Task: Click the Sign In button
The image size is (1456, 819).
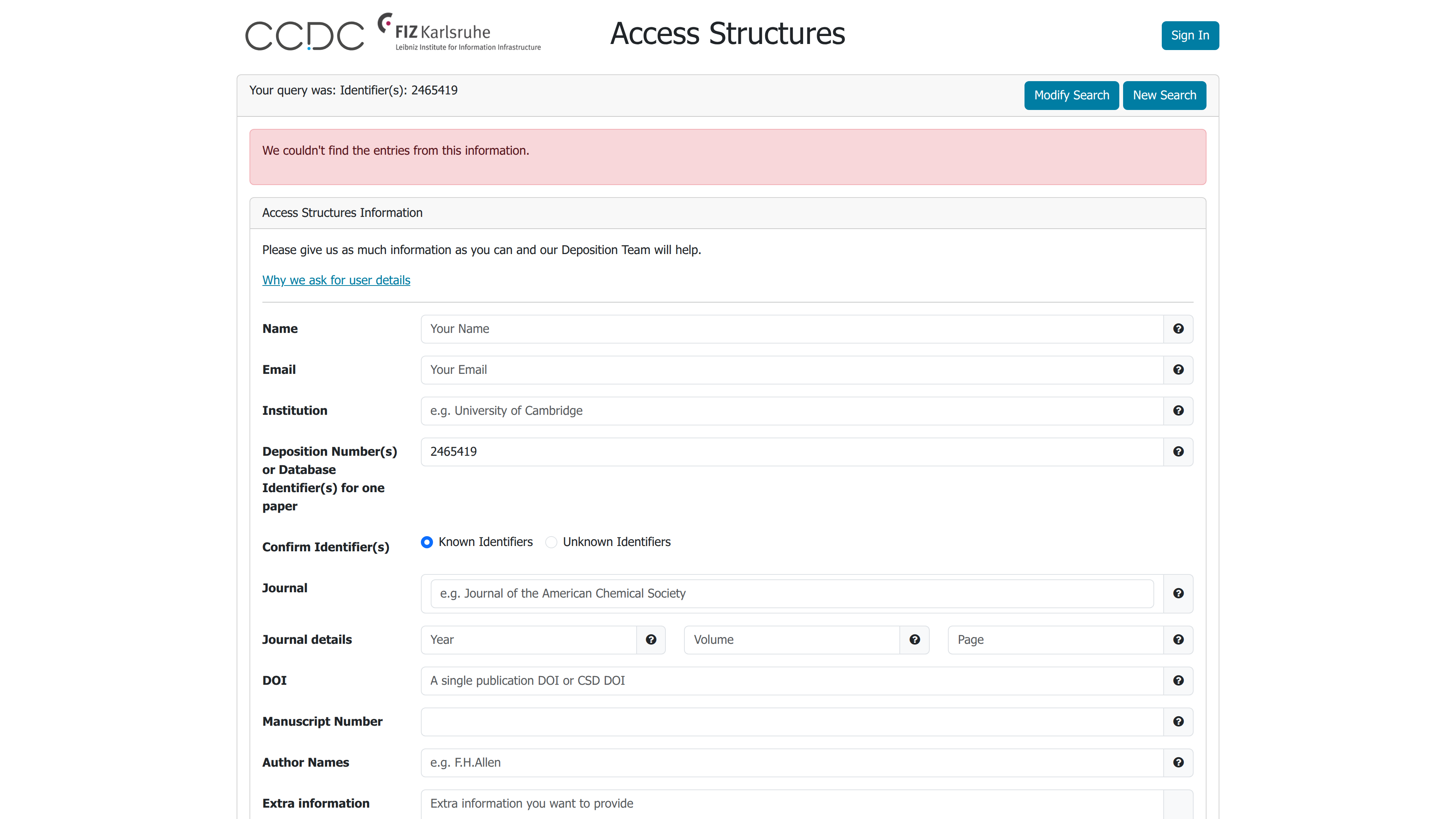Action: point(1190,36)
